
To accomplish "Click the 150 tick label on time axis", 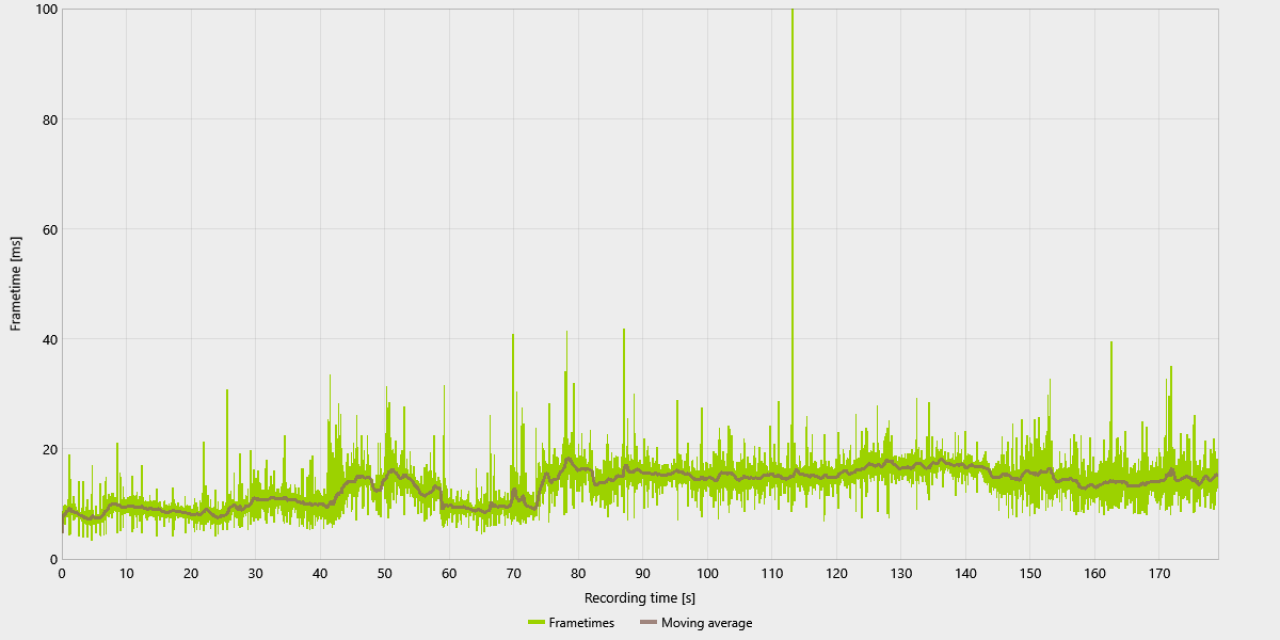I will [x=1030, y=574].
